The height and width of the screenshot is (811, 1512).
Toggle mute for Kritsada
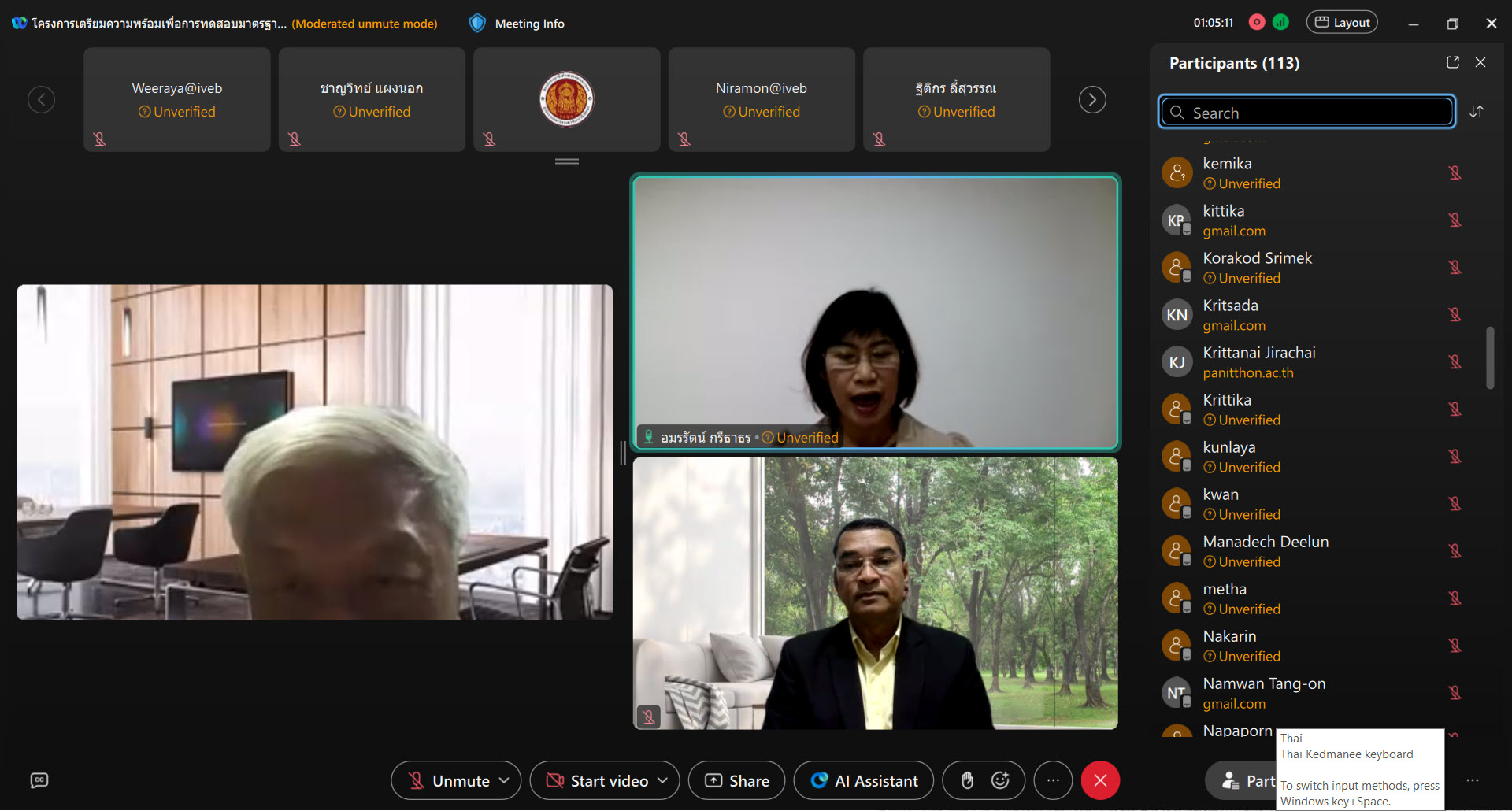pyautogui.click(x=1455, y=314)
